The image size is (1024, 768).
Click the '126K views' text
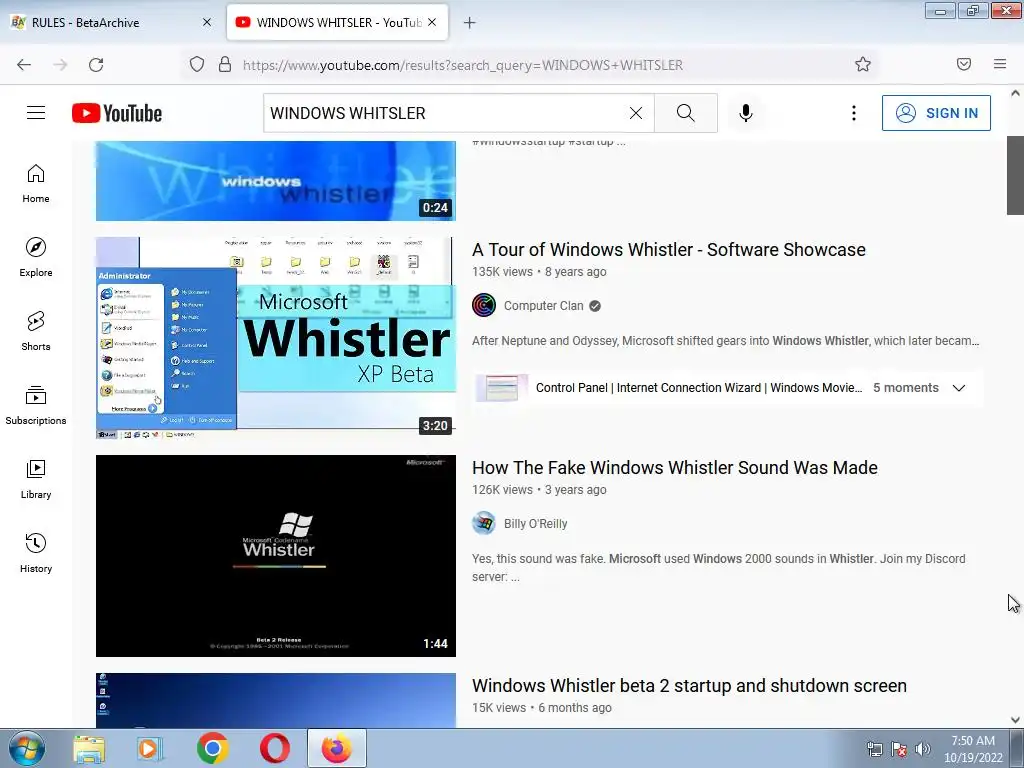tap(502, 490)
